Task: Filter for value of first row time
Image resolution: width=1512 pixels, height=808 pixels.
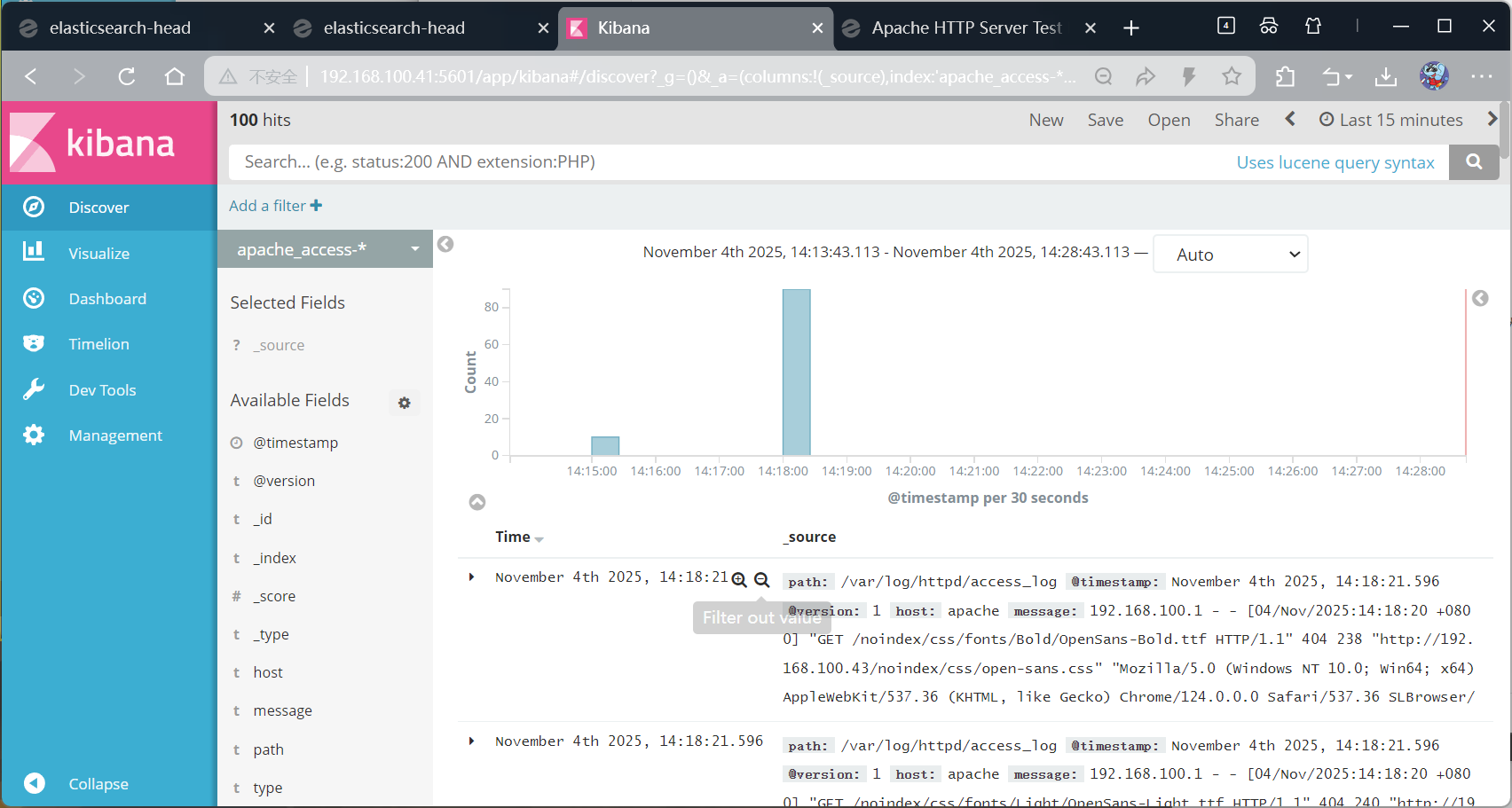Action: [x=739, y=580]
